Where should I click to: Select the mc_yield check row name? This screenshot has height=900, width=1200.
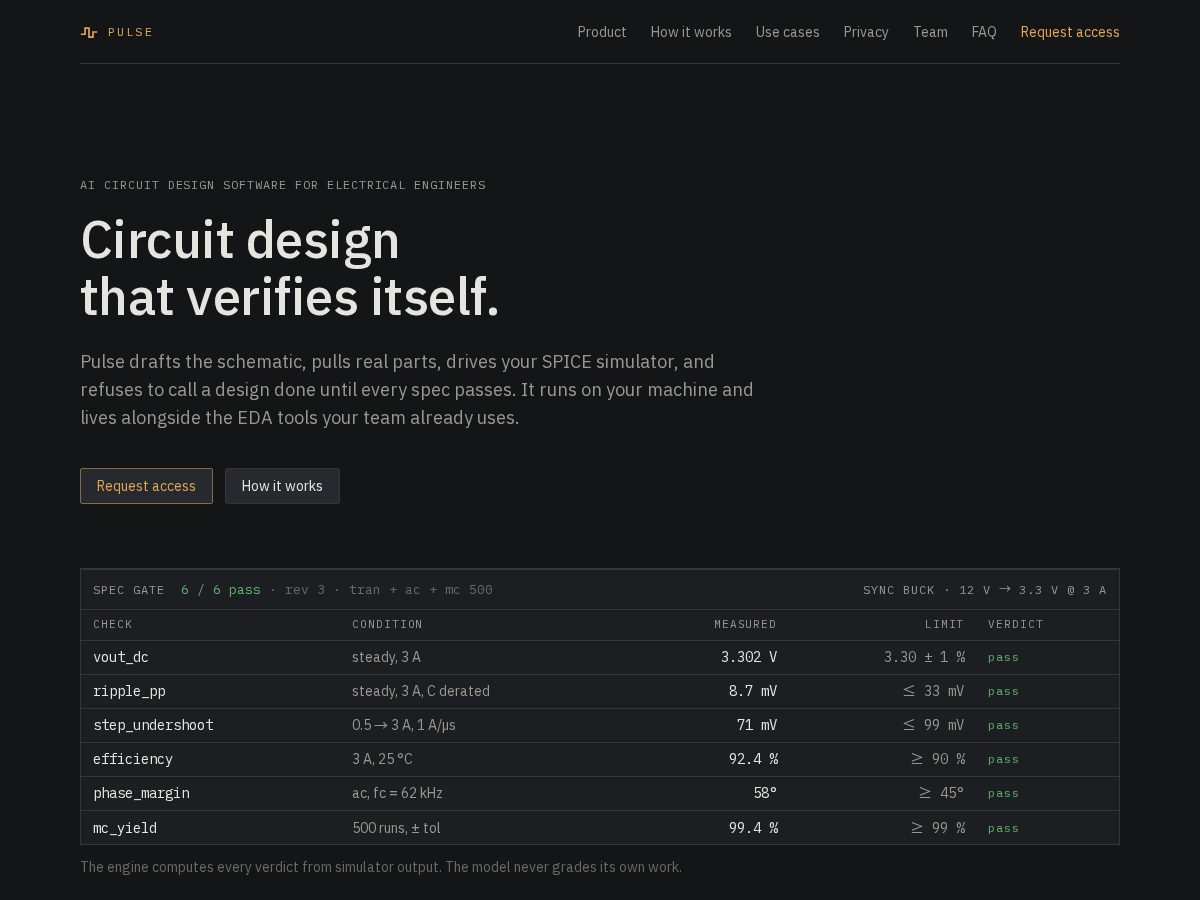click(125, 828)
